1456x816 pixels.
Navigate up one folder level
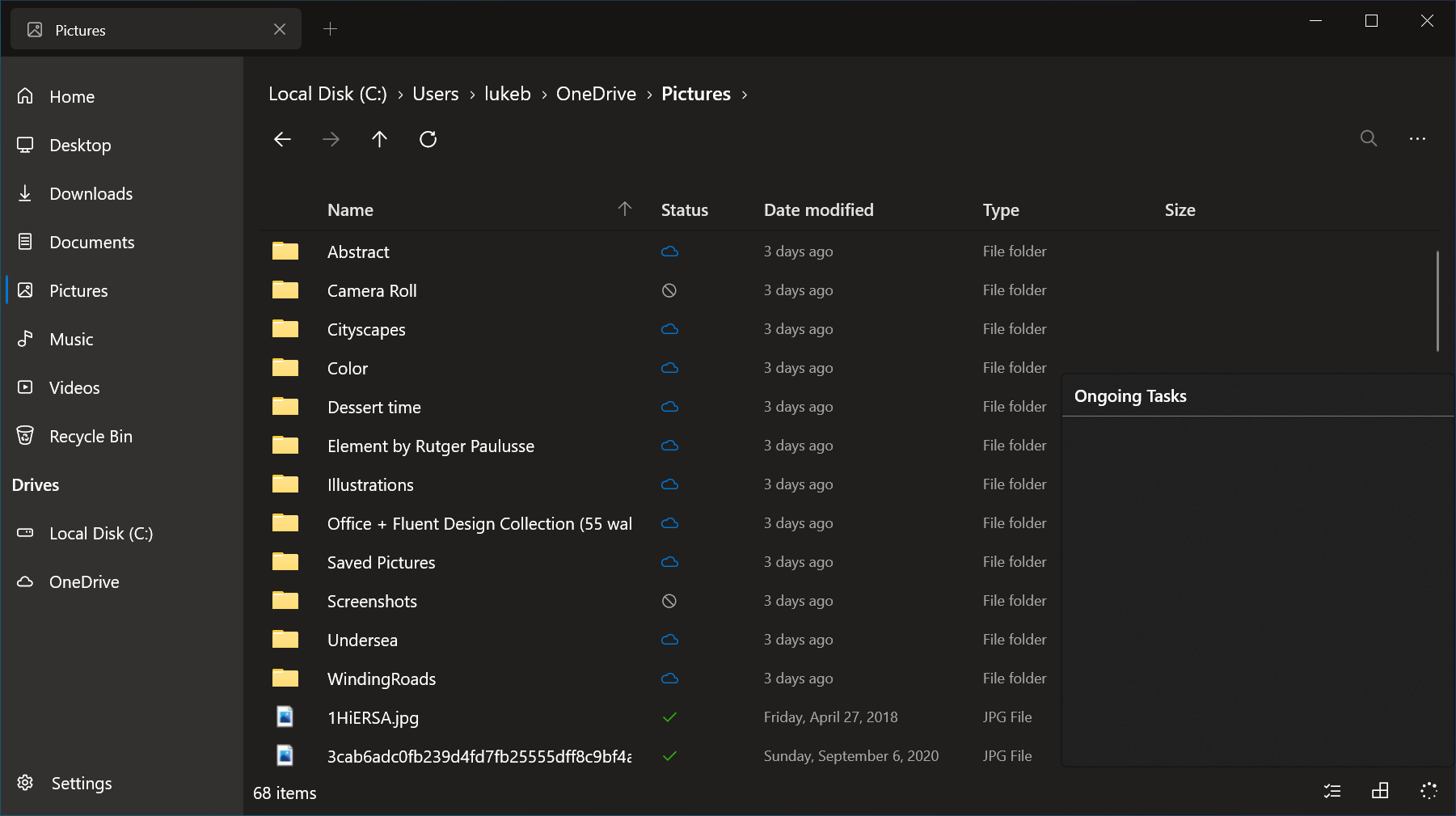(x=379, y=139)
